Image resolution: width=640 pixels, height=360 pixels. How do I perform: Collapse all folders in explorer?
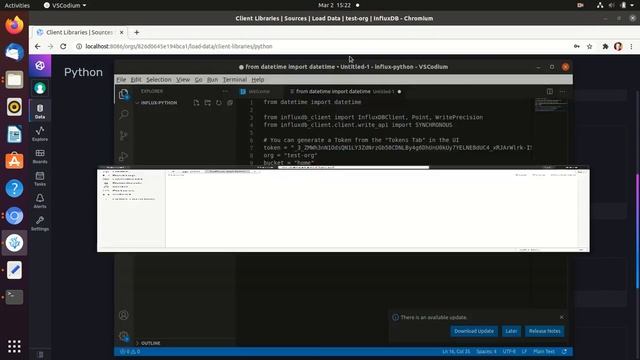tap(230, 103)
